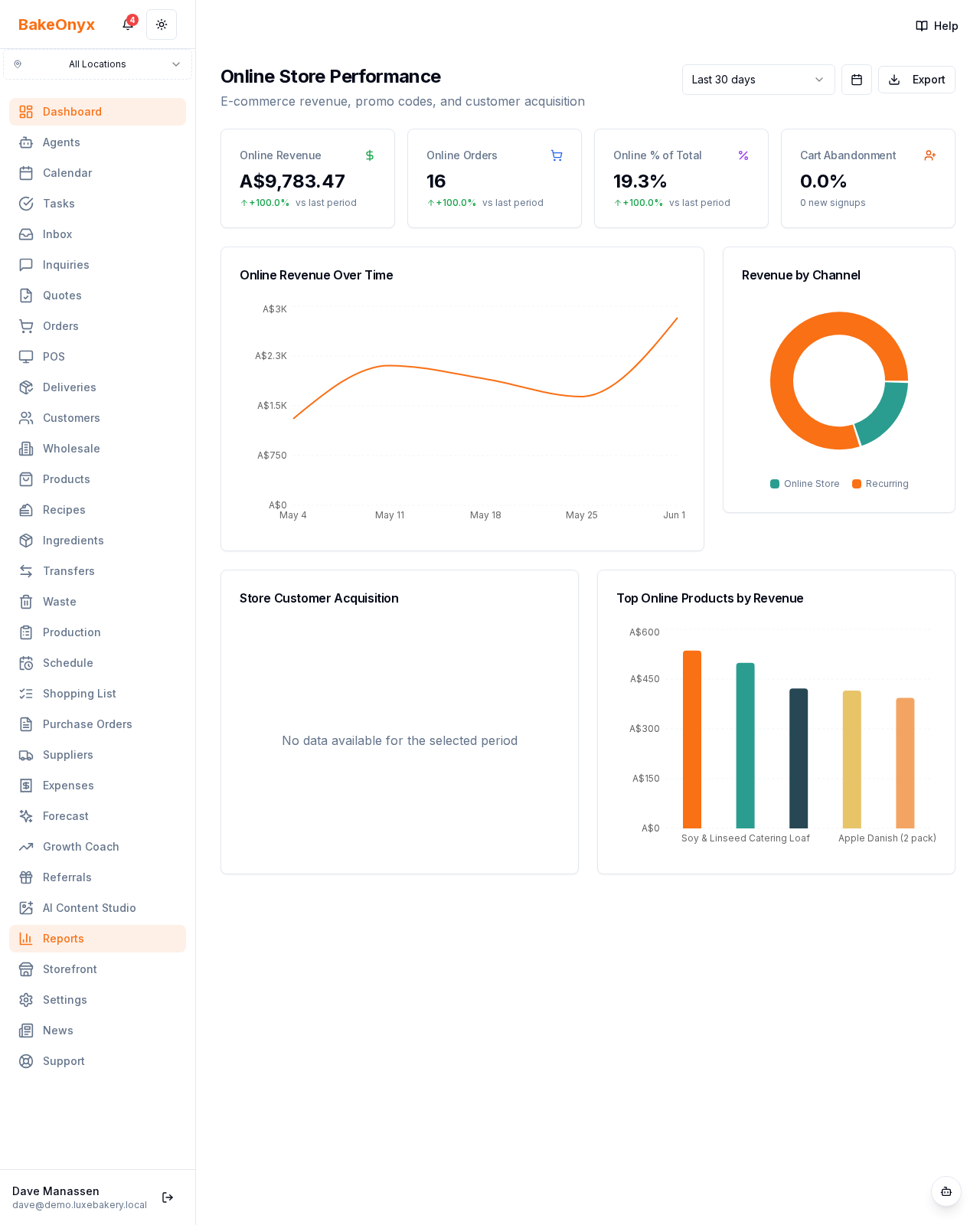
Task: Click the Orders cart icon in sidebar
Action: [x=26, y=326]
